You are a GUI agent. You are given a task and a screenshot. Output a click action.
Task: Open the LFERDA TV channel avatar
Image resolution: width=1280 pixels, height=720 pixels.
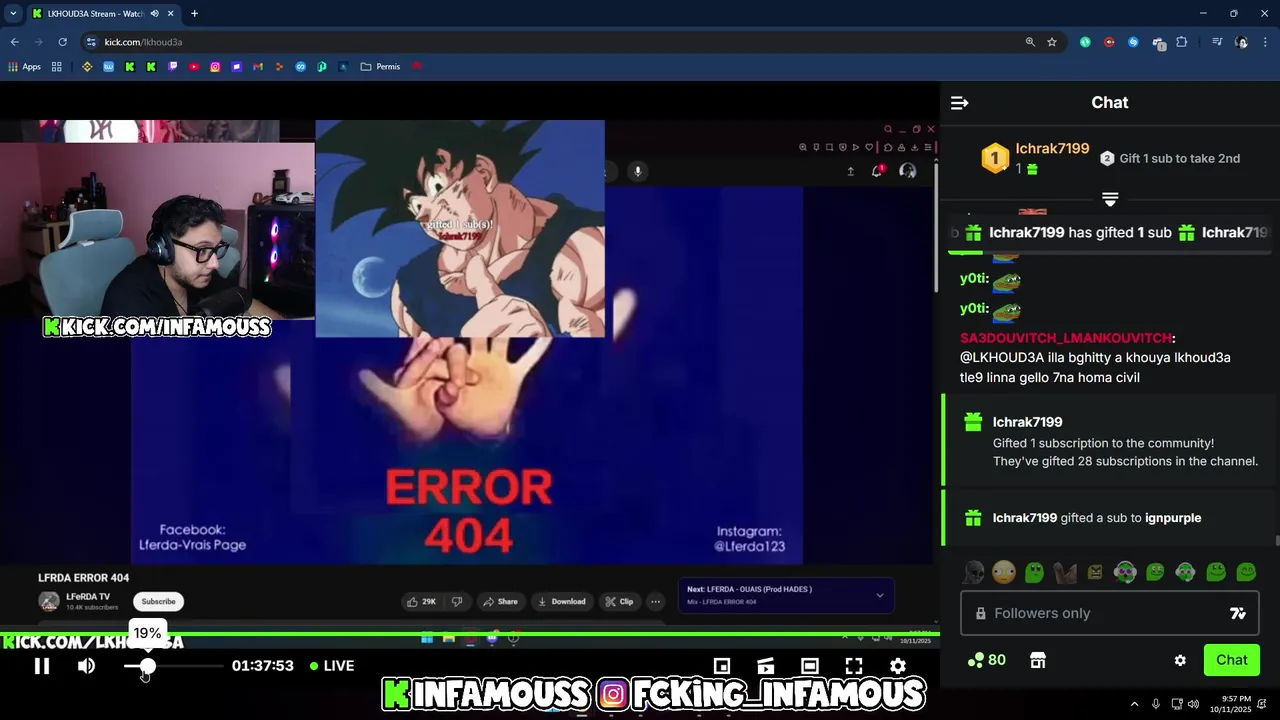[49, 601]
